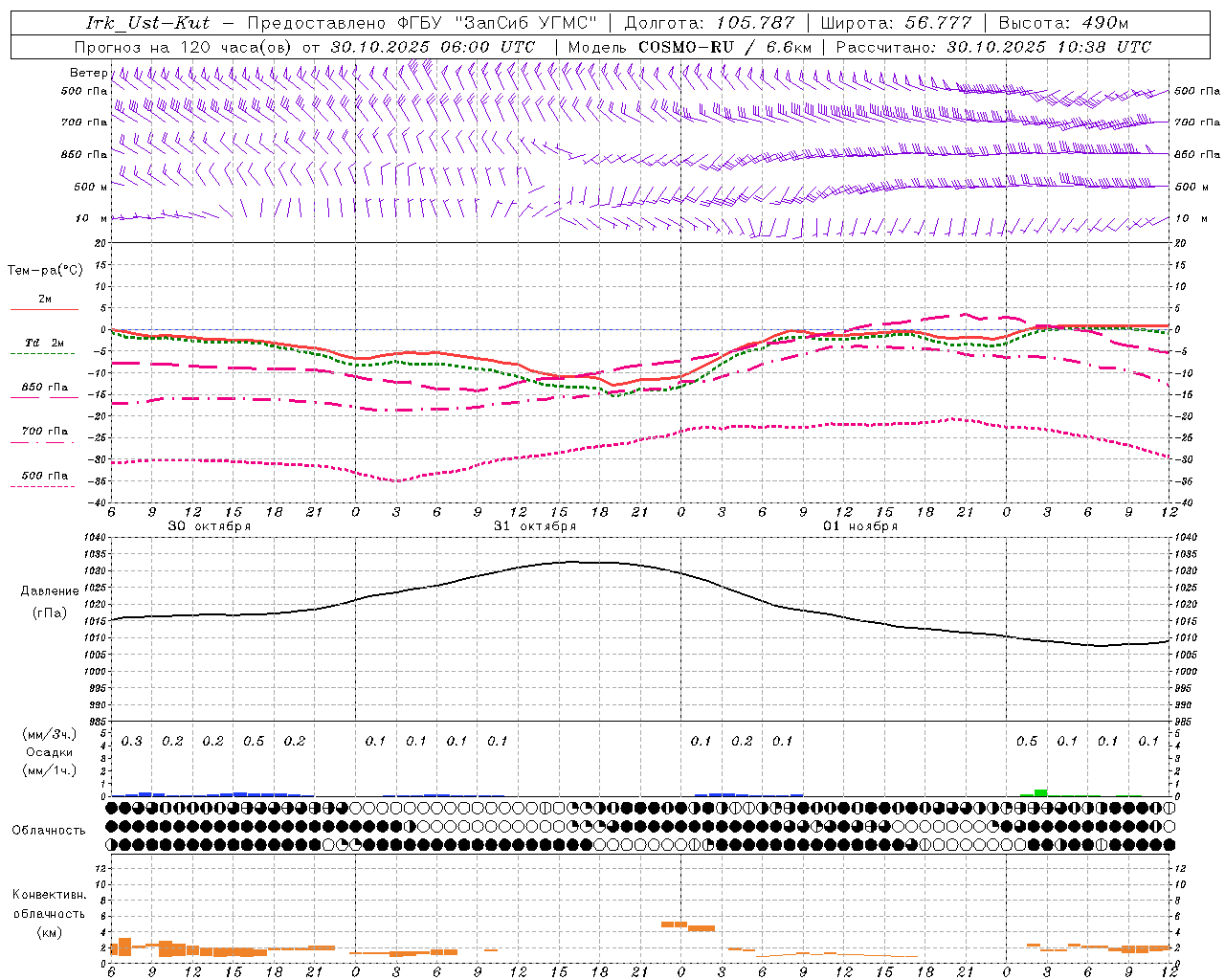Click the "01 ноября" date label

860,526
